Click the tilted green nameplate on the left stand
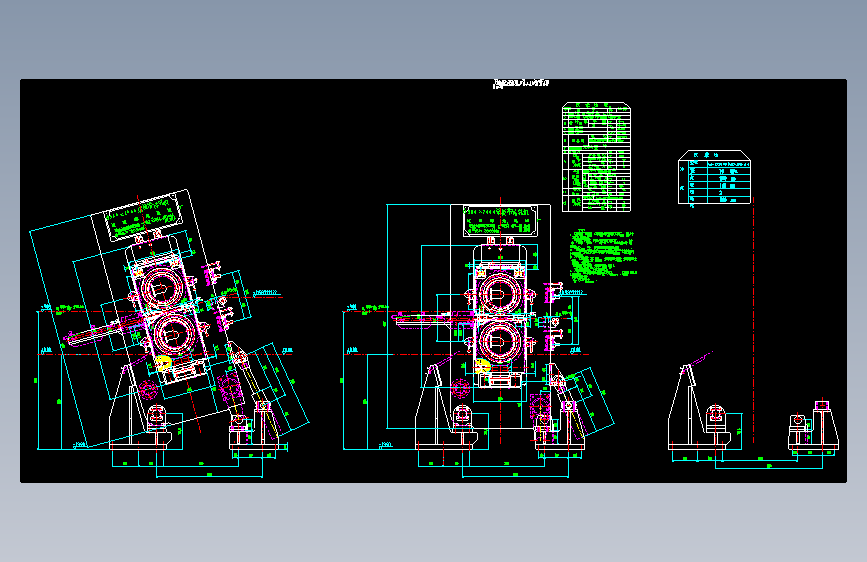The width and height of the screenshot is (867, 562). pos(144,216)
